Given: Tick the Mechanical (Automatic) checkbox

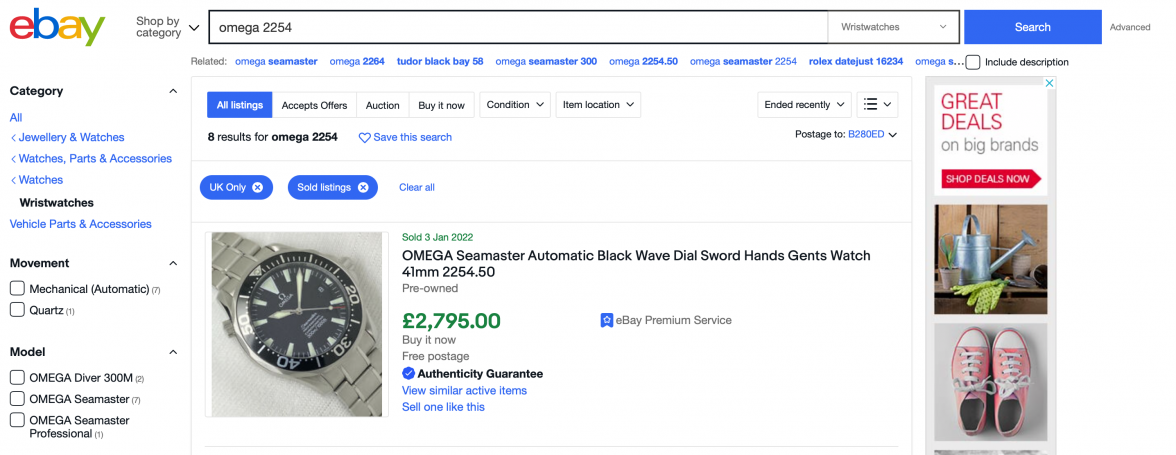Looking at the screenshot, I should (x=17, y=288).
